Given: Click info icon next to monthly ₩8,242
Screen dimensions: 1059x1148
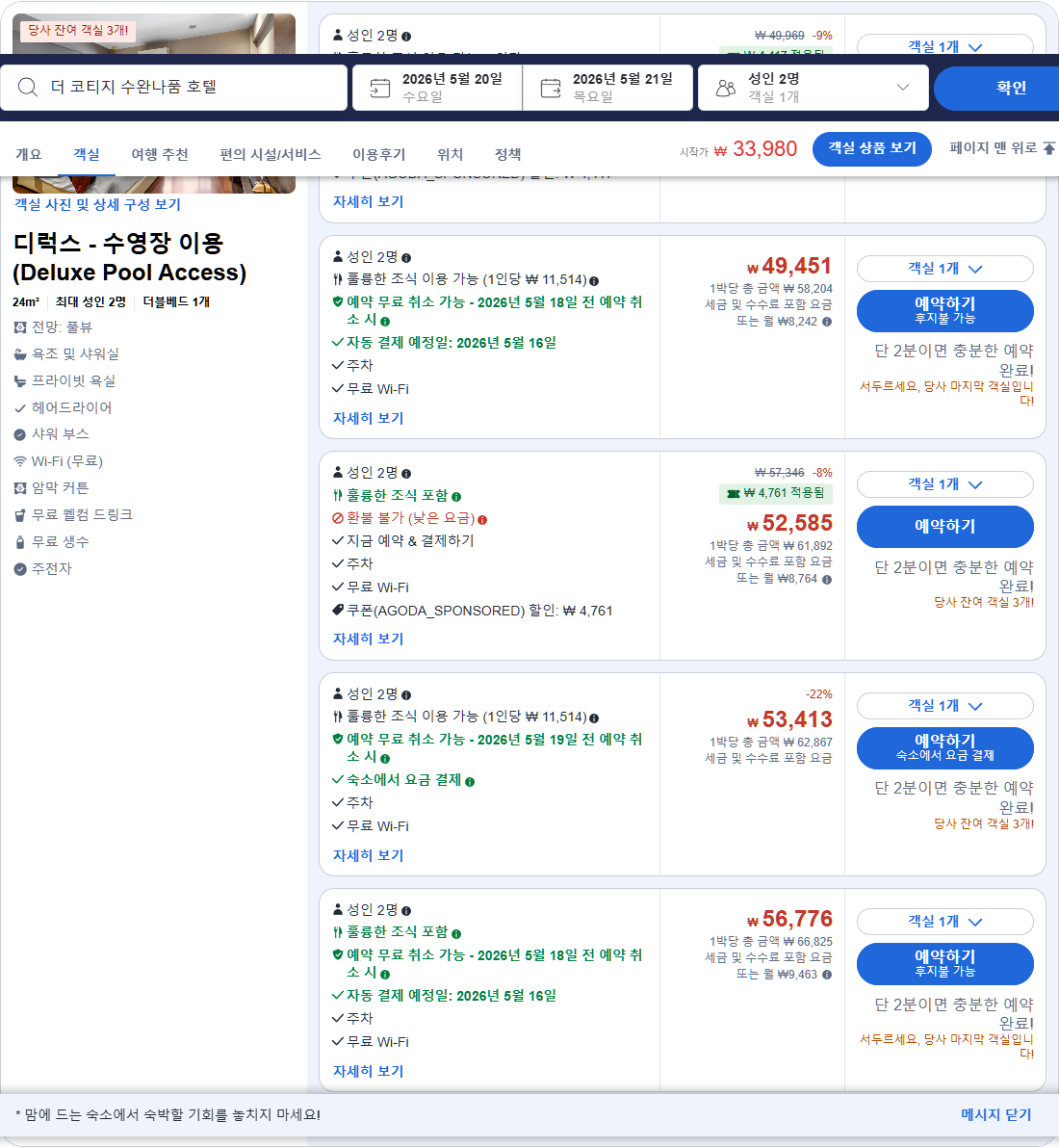Looking at the screenshot, I should (x=827, y=322).
